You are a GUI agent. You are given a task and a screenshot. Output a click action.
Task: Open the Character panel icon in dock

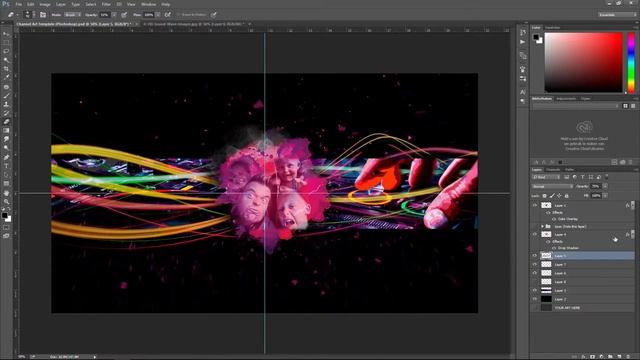point(523,92)
